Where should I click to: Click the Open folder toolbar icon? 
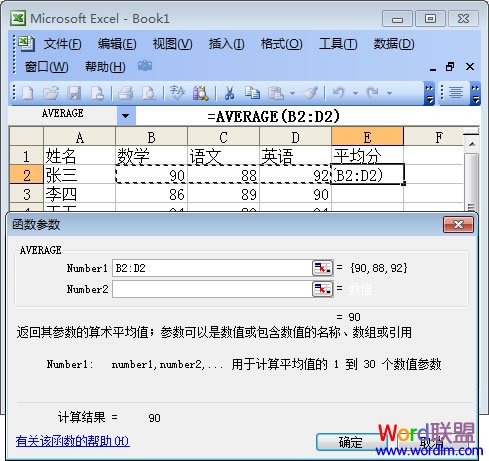click(51, 93)
